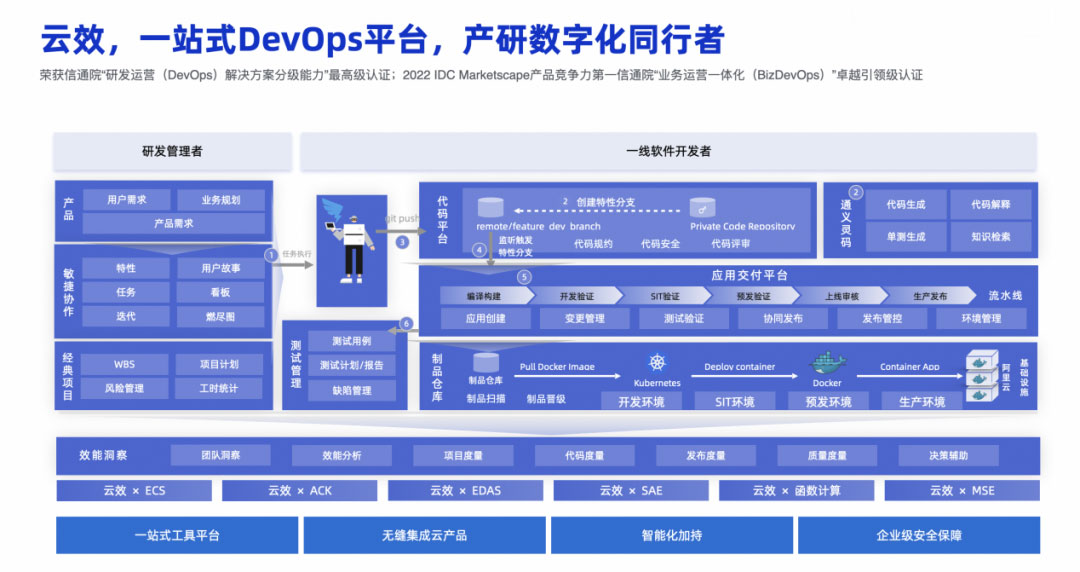Click the 阿里云 container server stack icon
This screenshot has height=572, width=1080.
point(985,378)
